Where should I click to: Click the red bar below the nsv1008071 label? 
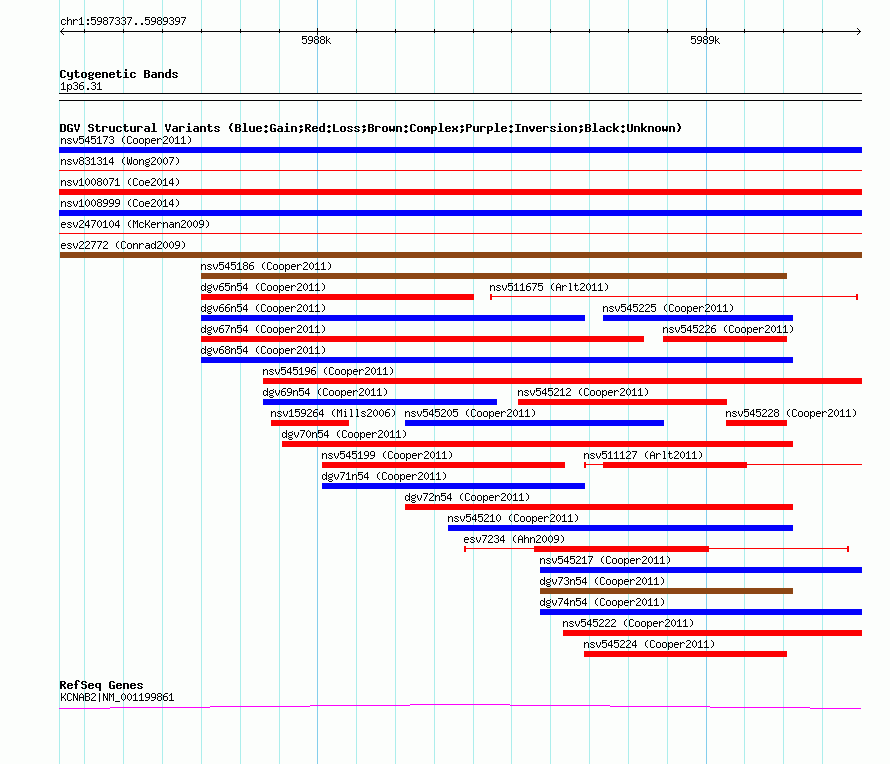460,192
